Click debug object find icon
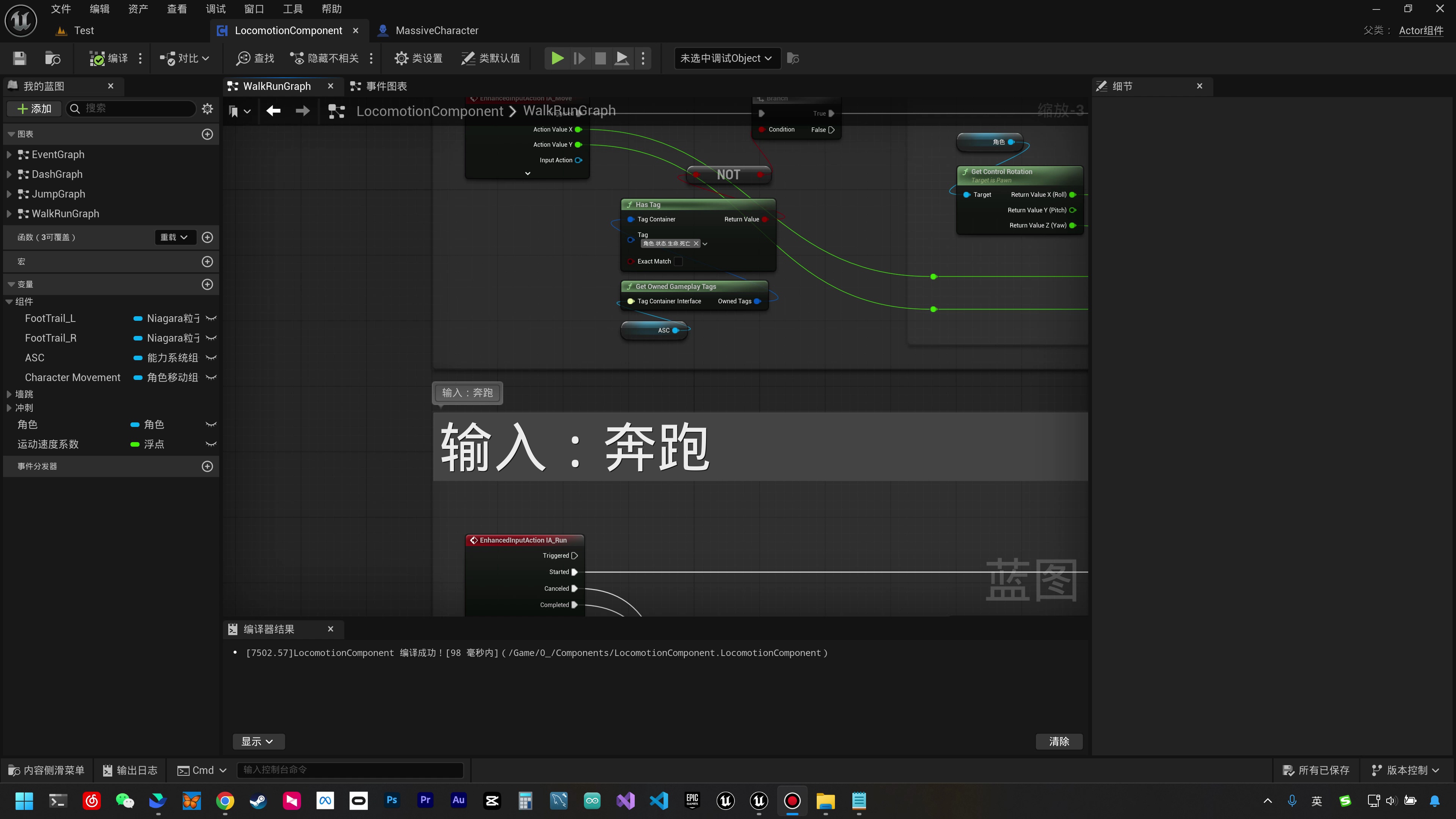This screenshot has height=819, width=1456. [793, 58]
